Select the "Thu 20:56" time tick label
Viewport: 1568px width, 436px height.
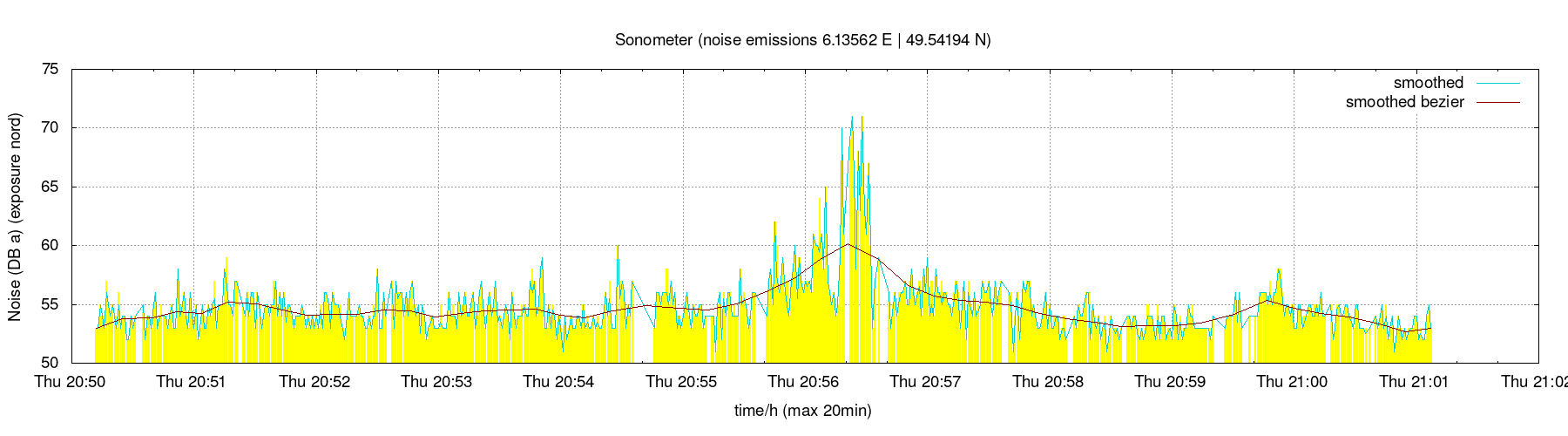coord(803,382)
